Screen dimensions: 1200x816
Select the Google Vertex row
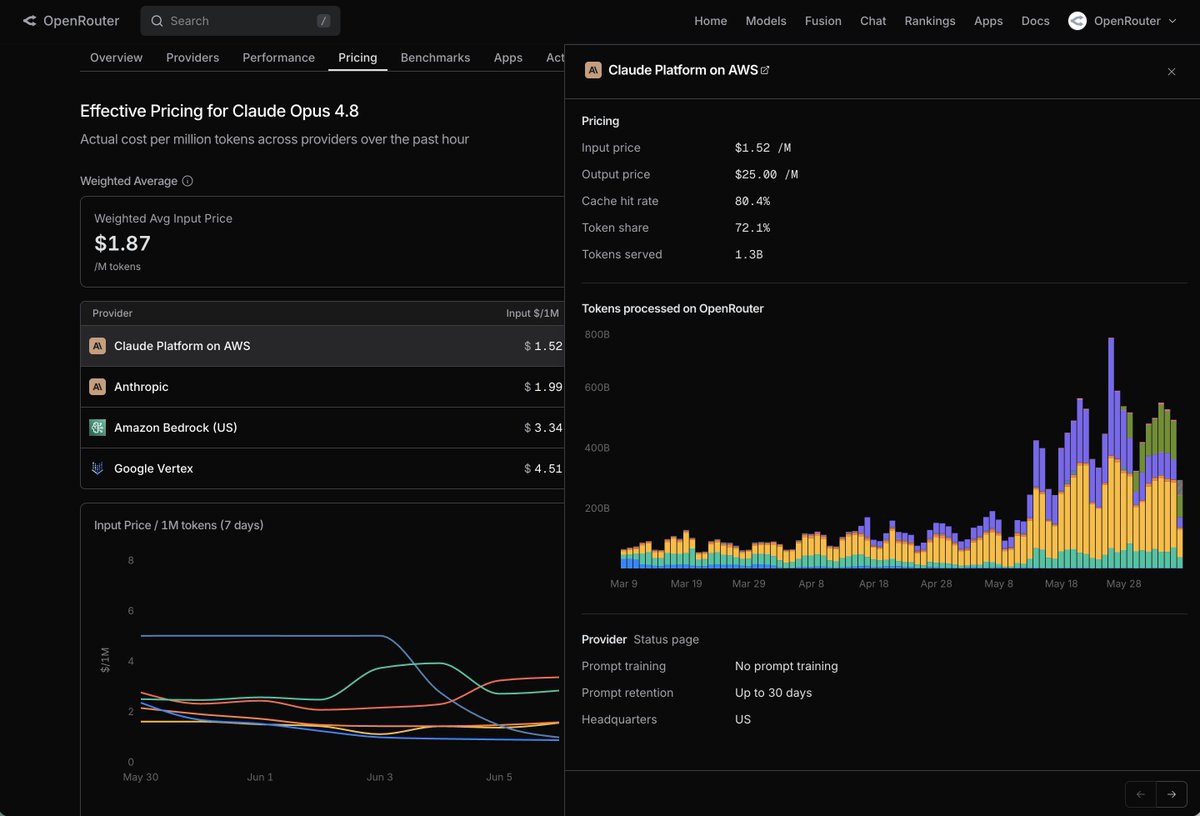[322, 469]
